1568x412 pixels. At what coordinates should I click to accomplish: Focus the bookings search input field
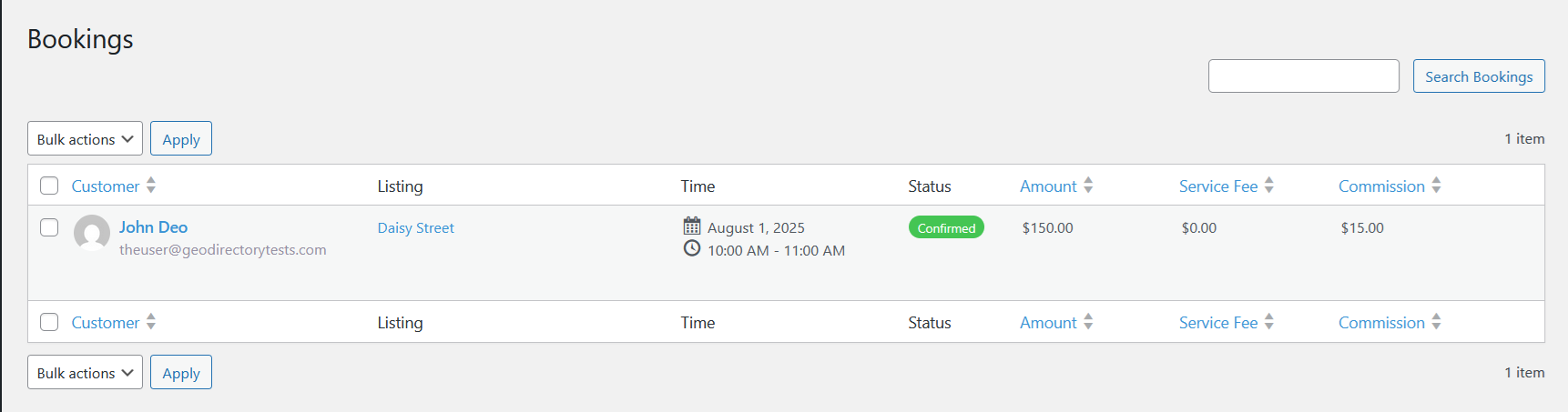(x=1303, y=76)
